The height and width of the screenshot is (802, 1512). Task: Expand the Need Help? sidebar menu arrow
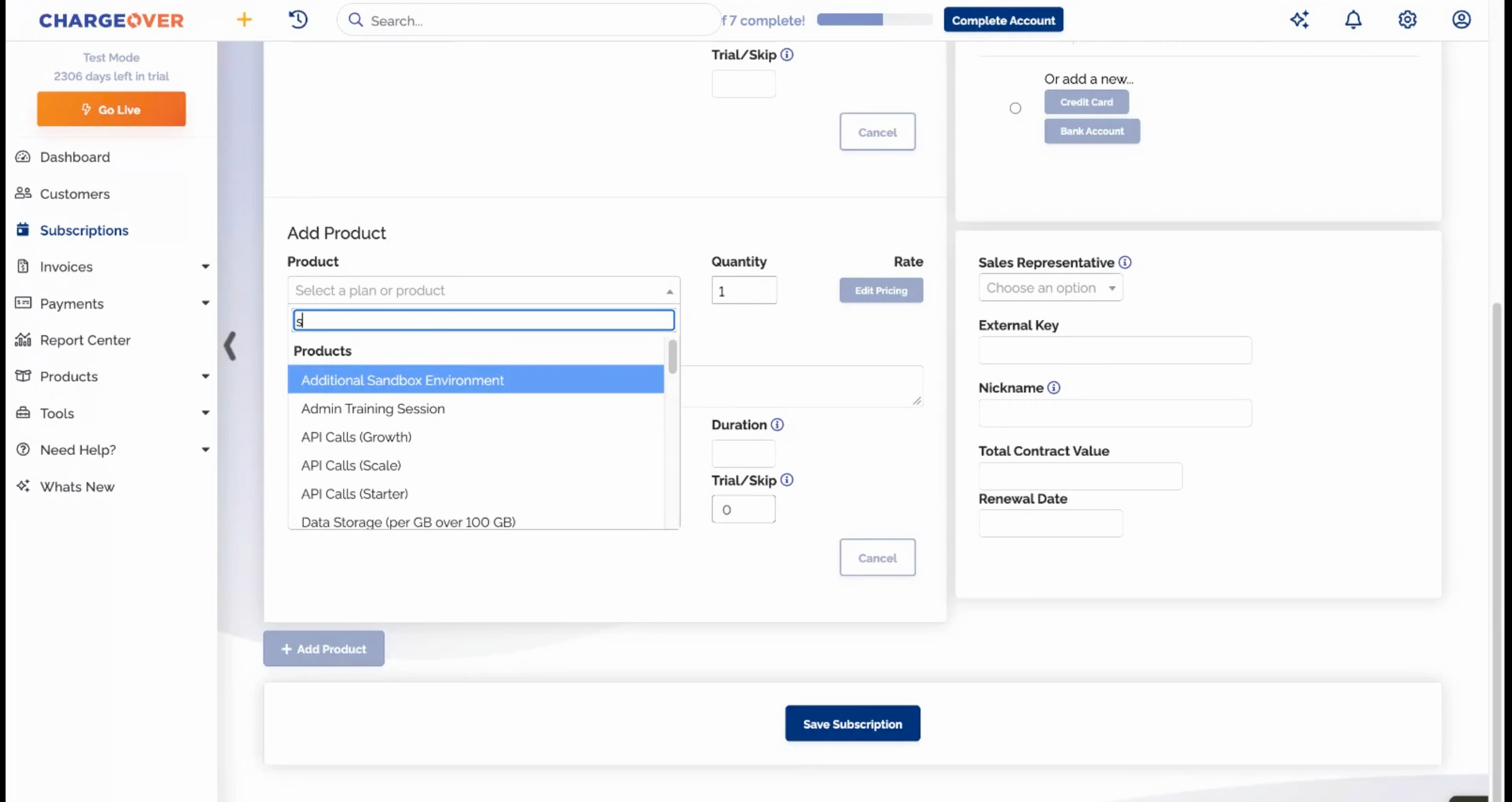(x=206, y=450)
